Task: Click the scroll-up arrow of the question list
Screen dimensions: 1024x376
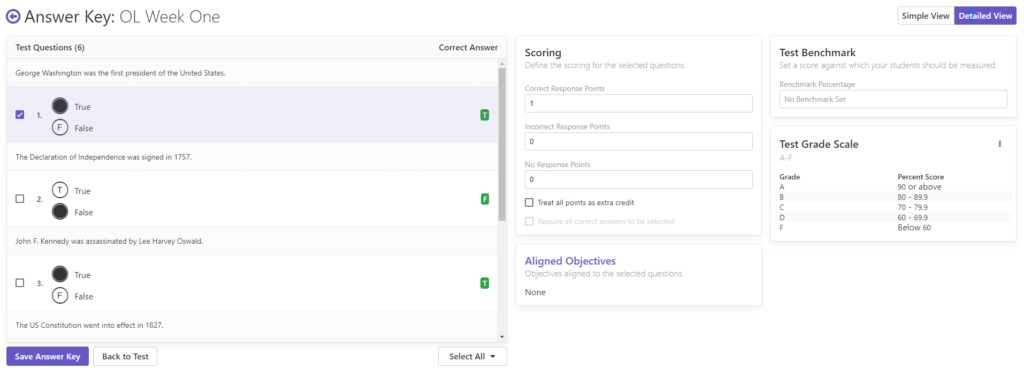Action: click(x=502, y=64)
